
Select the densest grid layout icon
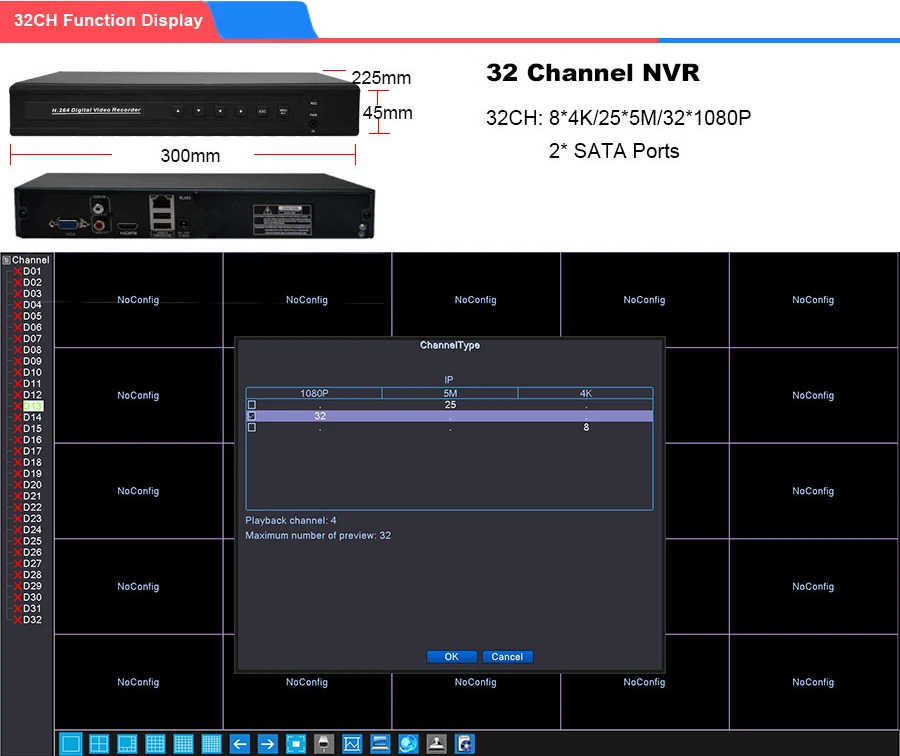pos(211,744)
